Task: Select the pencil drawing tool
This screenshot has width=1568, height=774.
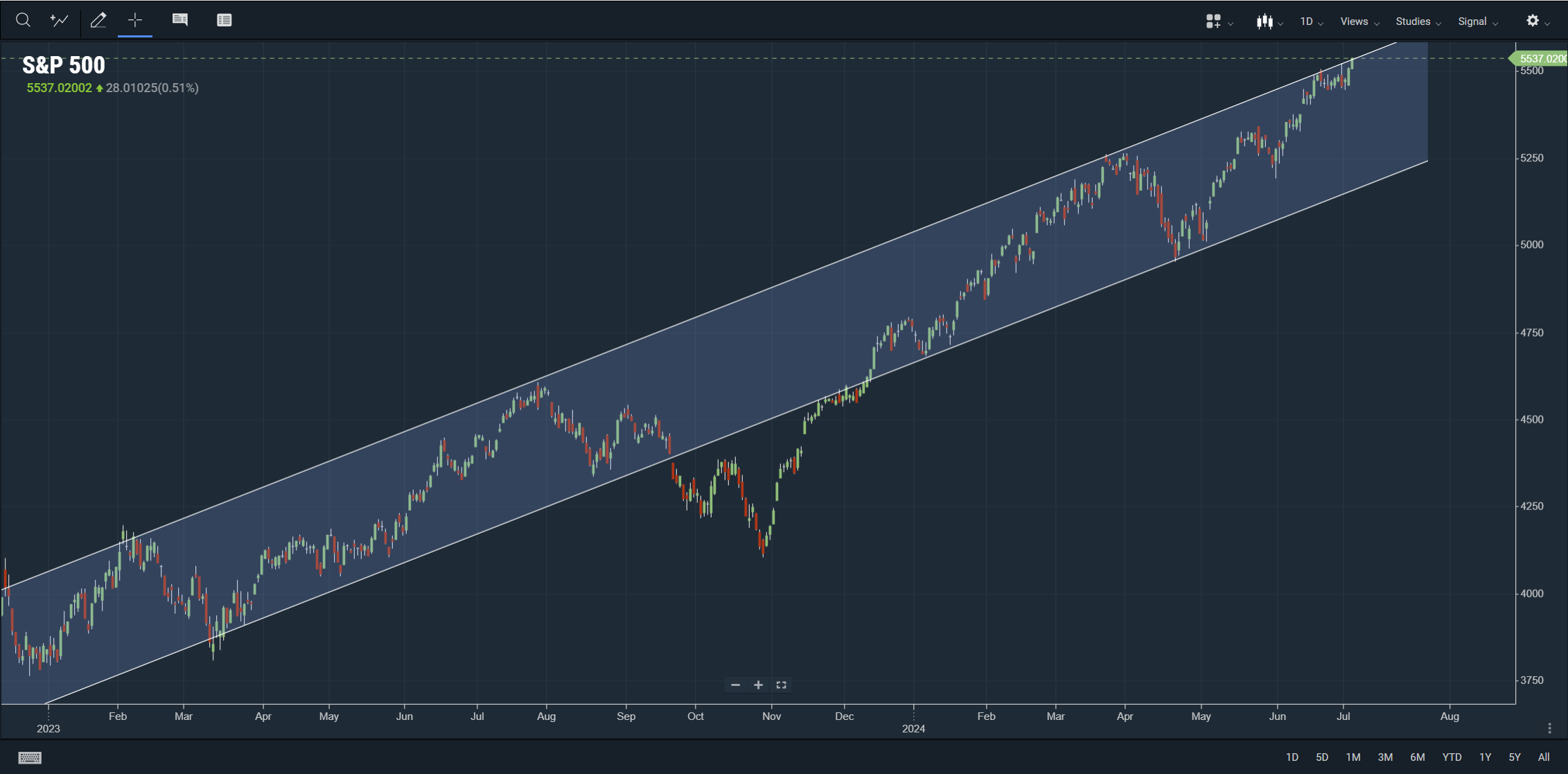Action: (98, 20)
